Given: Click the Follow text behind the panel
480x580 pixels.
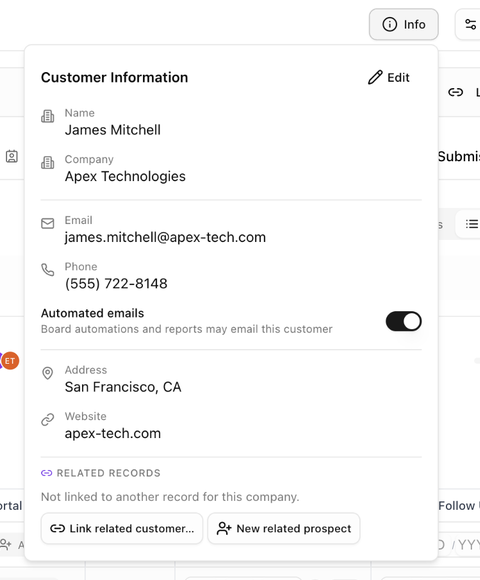Looking at the screenshot, I should (x=457, y=506).
